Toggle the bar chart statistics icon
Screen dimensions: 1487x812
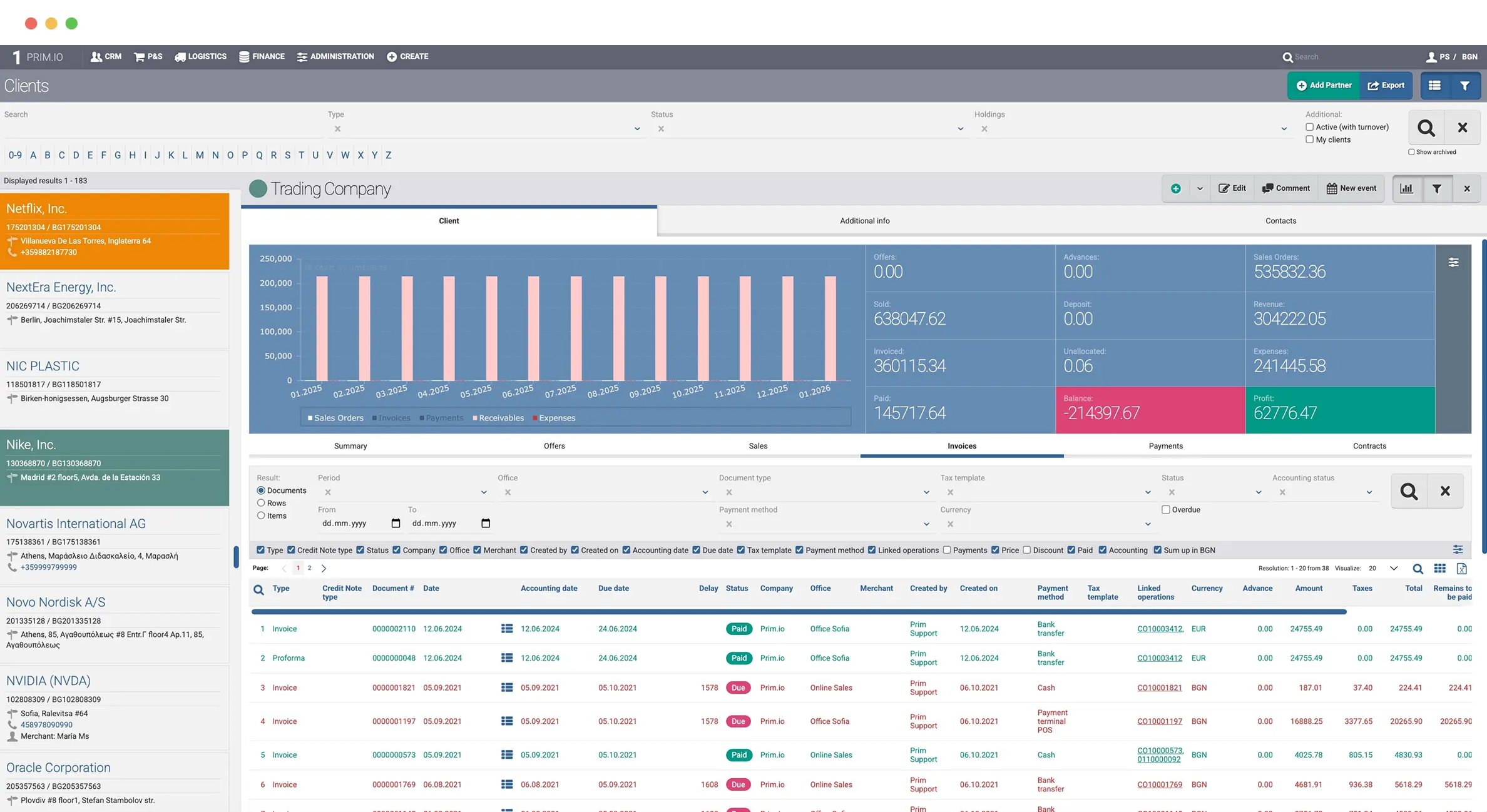pos(1406,188)
